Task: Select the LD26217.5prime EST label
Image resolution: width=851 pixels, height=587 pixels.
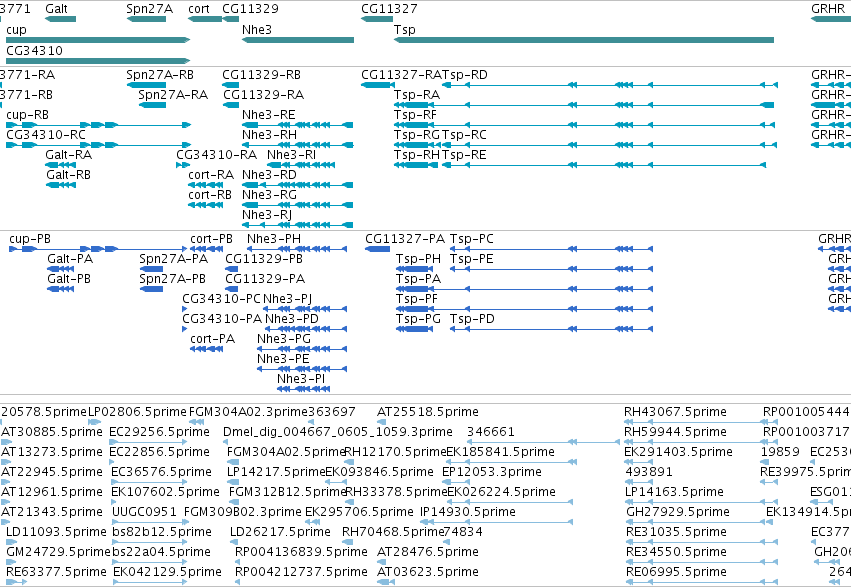Action: 280,532
